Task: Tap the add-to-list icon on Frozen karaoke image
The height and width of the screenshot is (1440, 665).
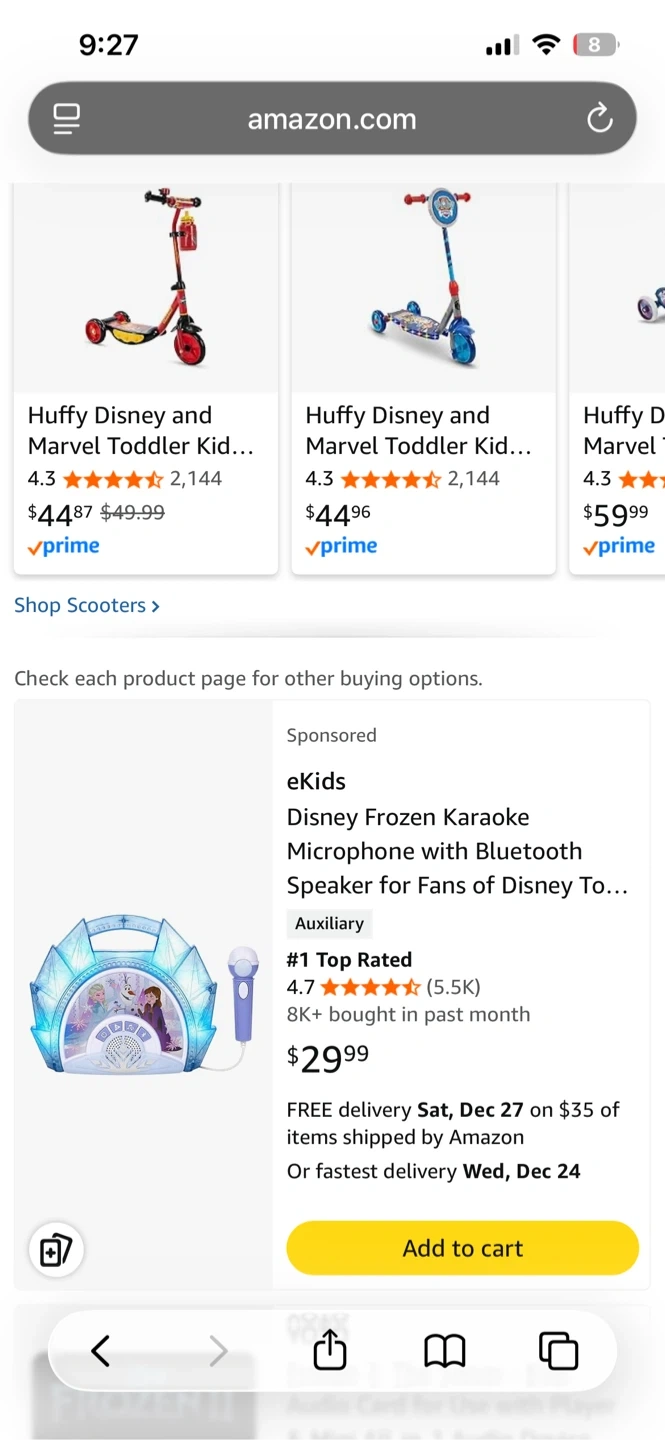Action: click(56, 1250)
